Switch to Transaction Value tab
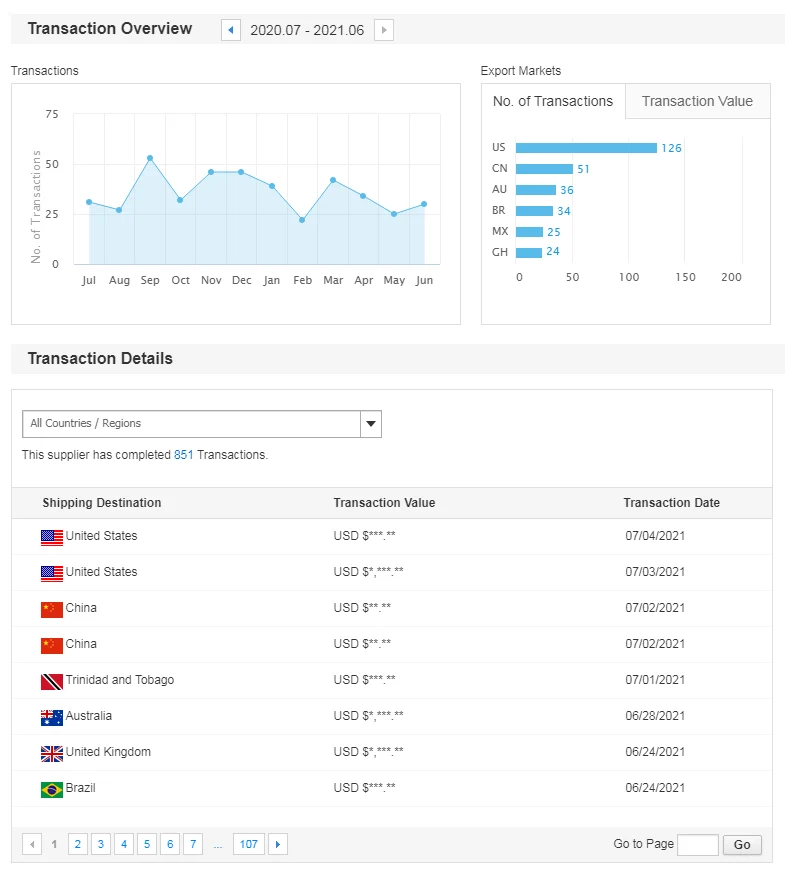This screenshot has height=873, width=785. coord(697,101)
